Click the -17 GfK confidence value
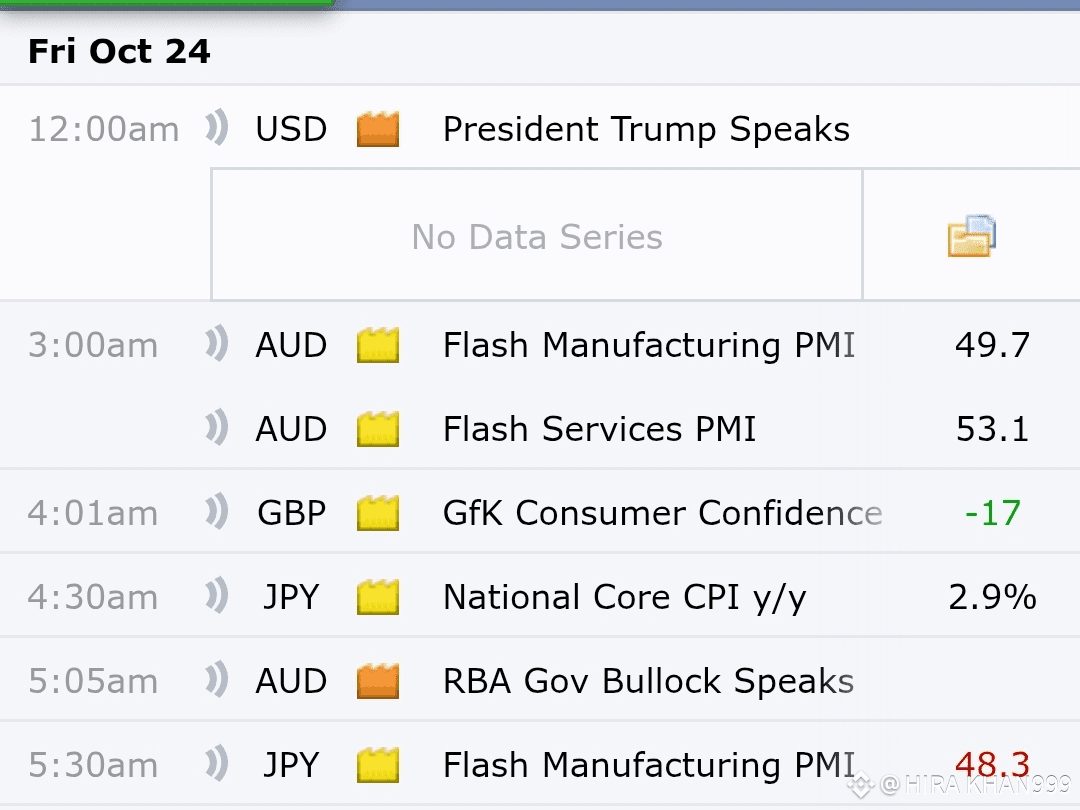Screen dimensions: 1080x810 [x=992, y=512]
